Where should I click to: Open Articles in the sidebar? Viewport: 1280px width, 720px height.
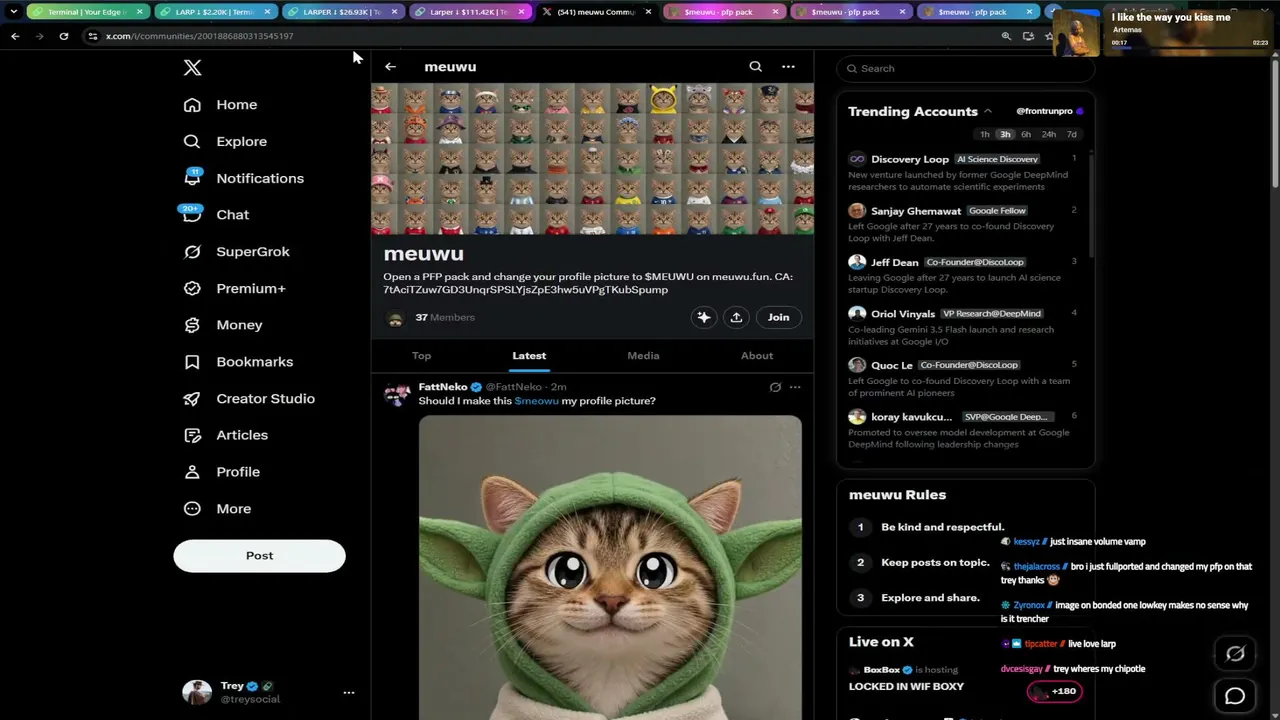coord(225,435)
